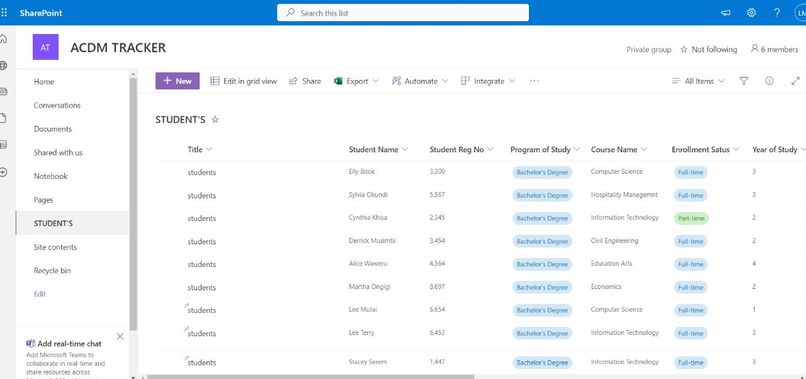Open the help question mark icon
Screen dimensions: 806x379
click(777, 13)
